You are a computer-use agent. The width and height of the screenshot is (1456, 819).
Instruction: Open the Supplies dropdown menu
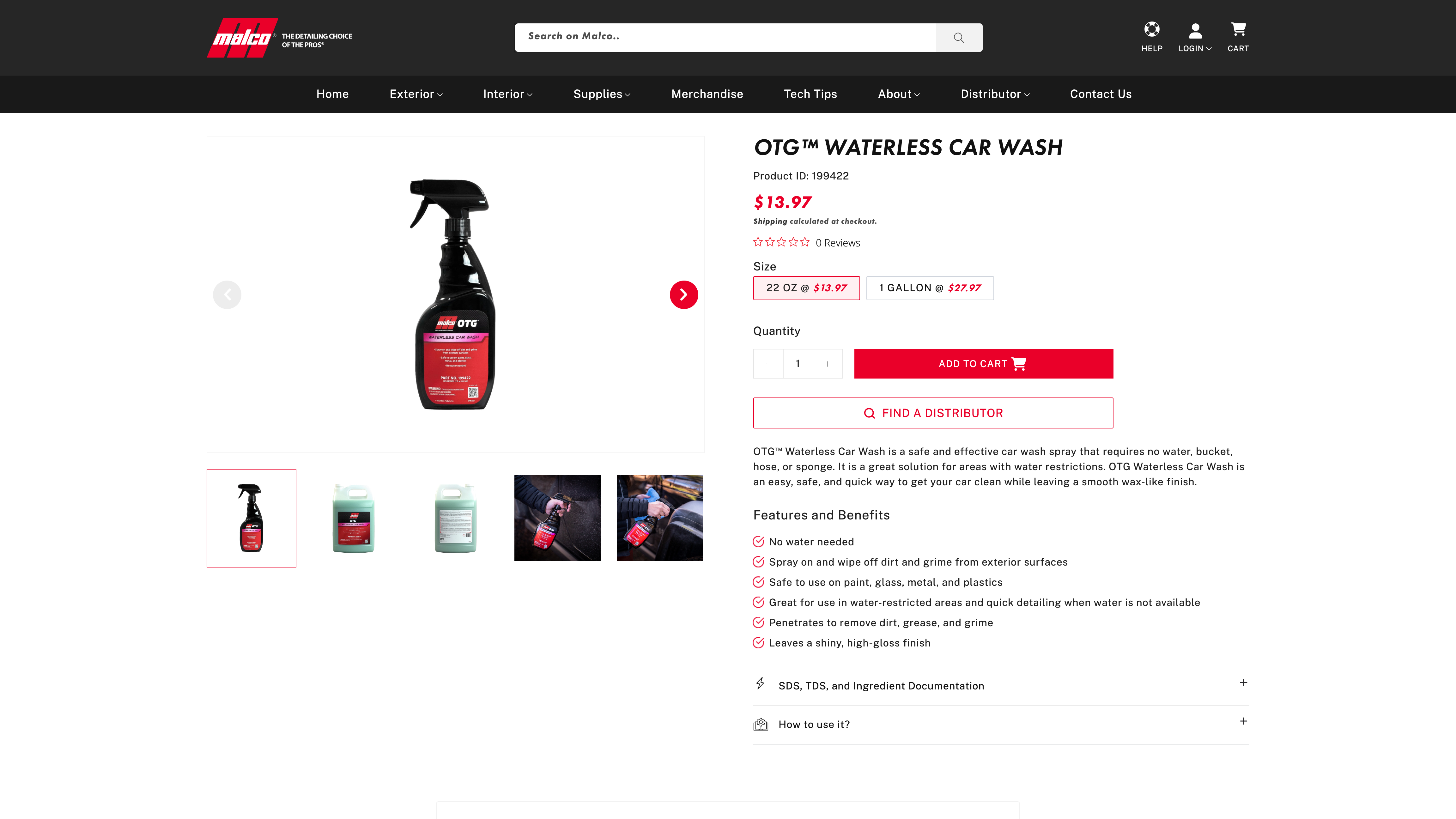point(601,94)
